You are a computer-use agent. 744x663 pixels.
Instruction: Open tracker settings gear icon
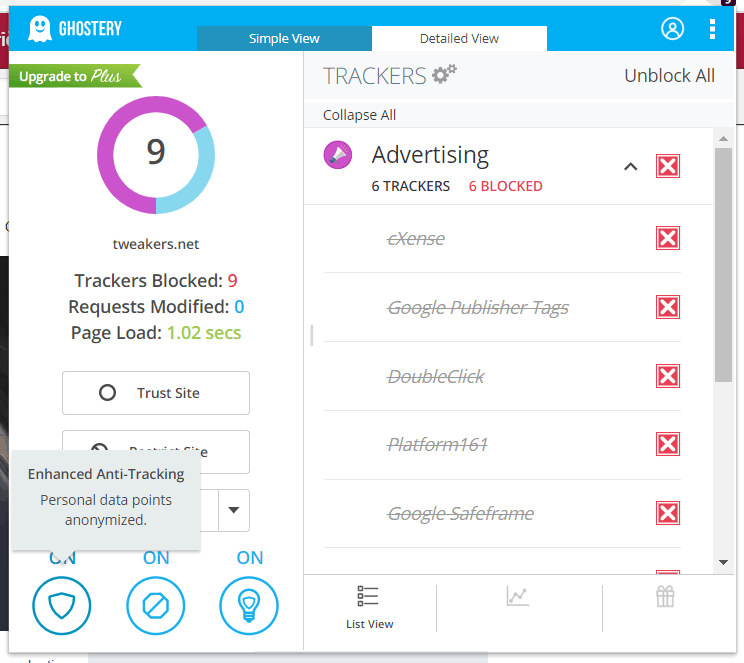pyautogui.click(x=444, y=74)
